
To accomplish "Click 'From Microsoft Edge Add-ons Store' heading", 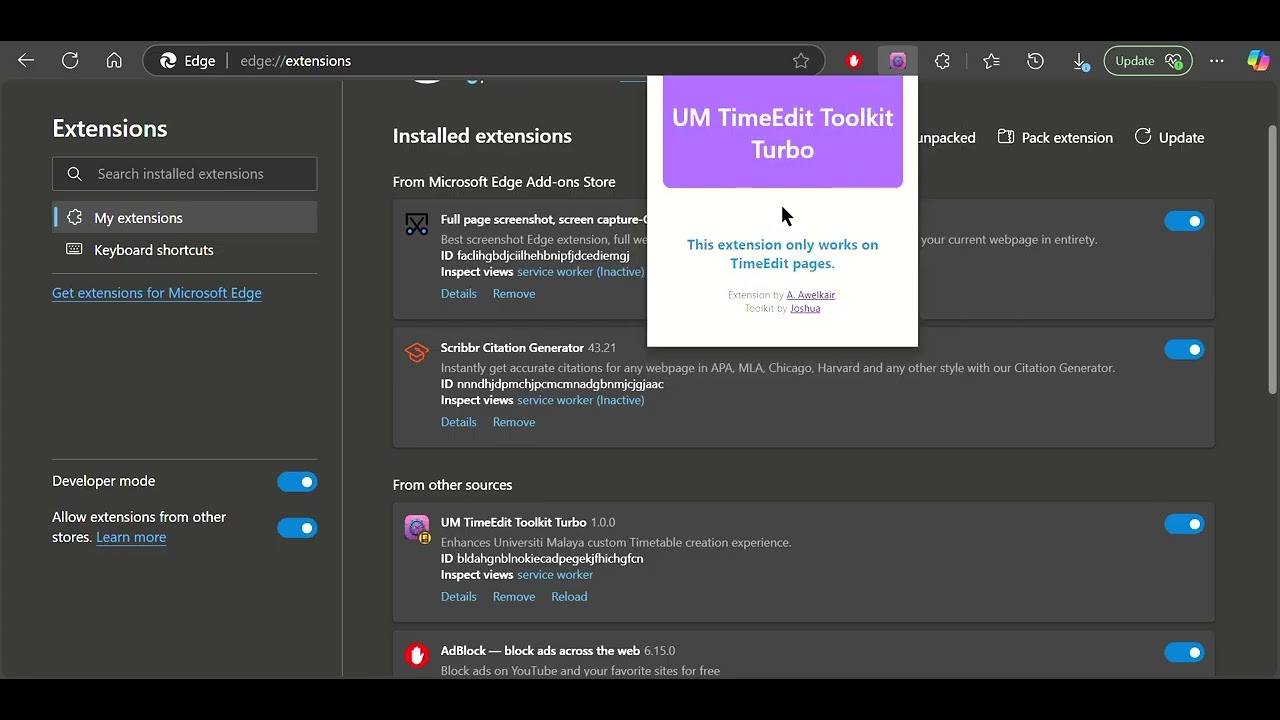I will click(x=504, y=182).
